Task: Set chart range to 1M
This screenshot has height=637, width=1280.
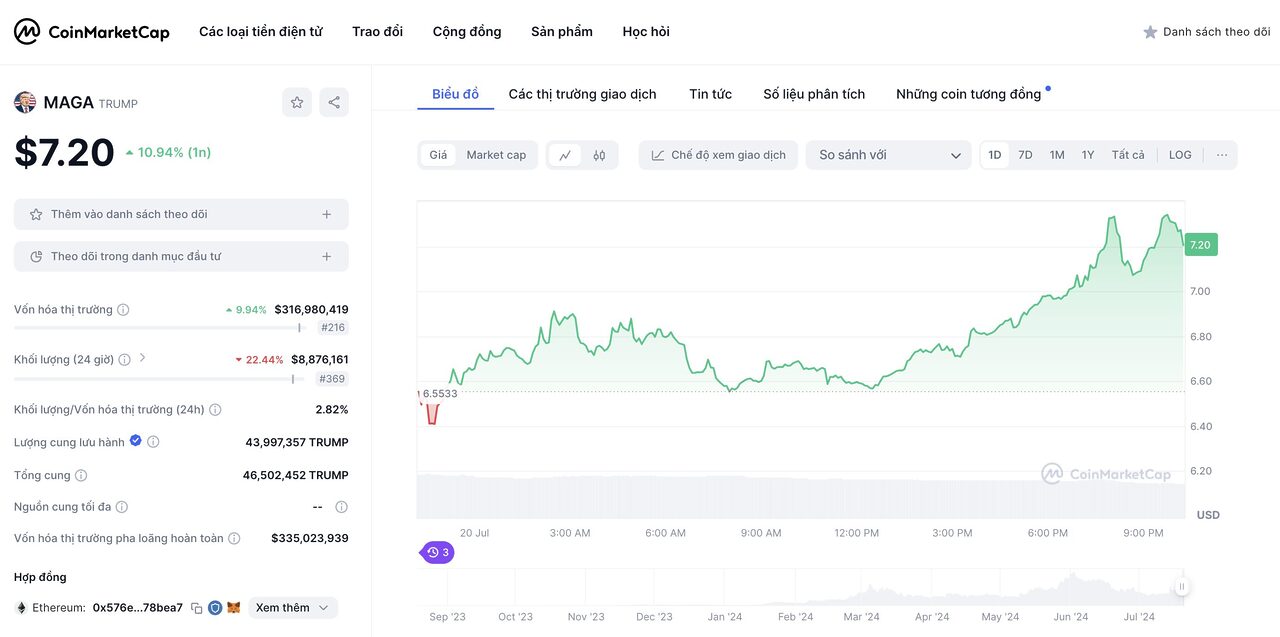Action: point(1057,155)
